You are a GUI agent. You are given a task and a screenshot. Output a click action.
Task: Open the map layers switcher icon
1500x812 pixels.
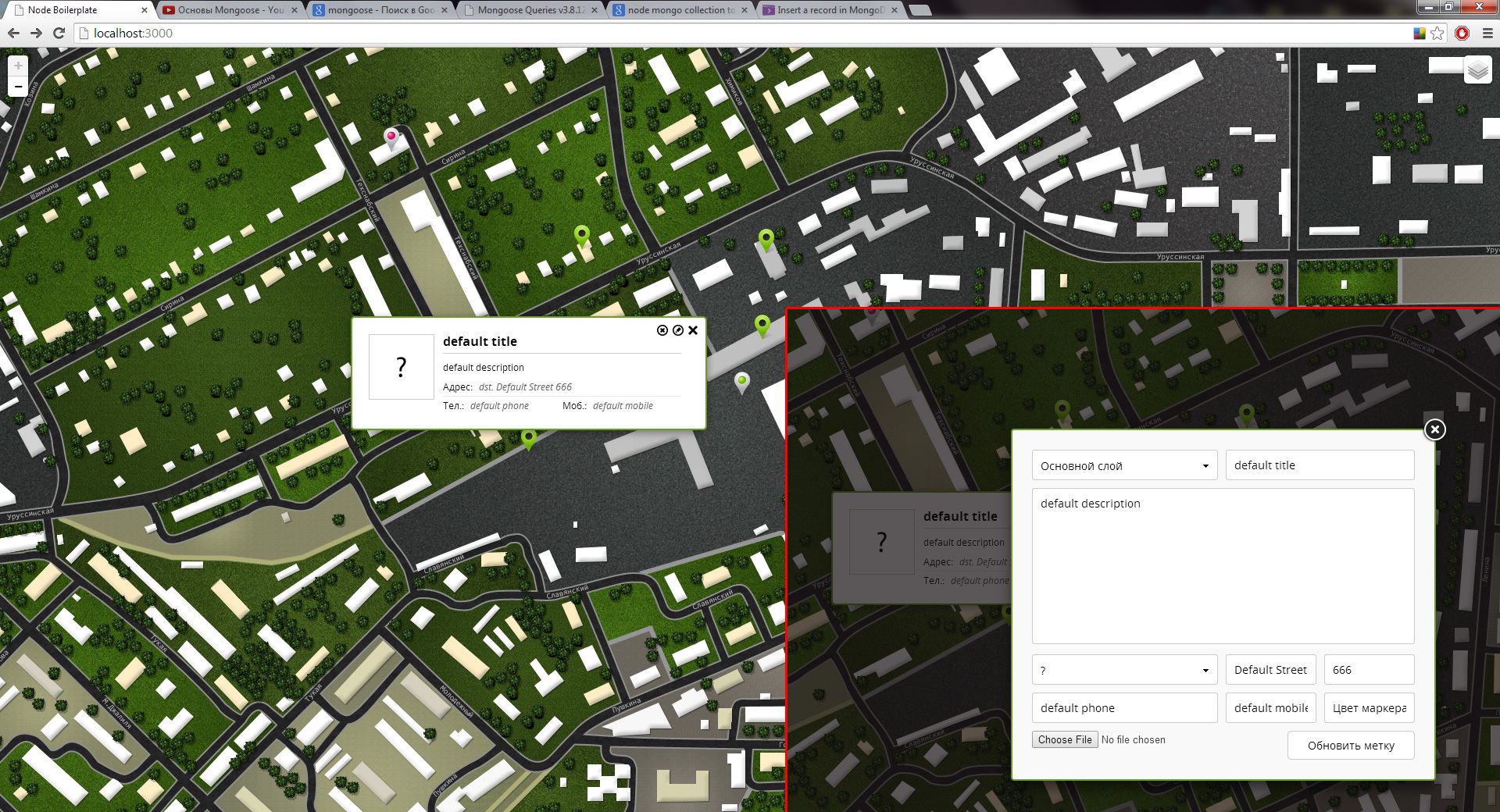tap(1477, 69)
